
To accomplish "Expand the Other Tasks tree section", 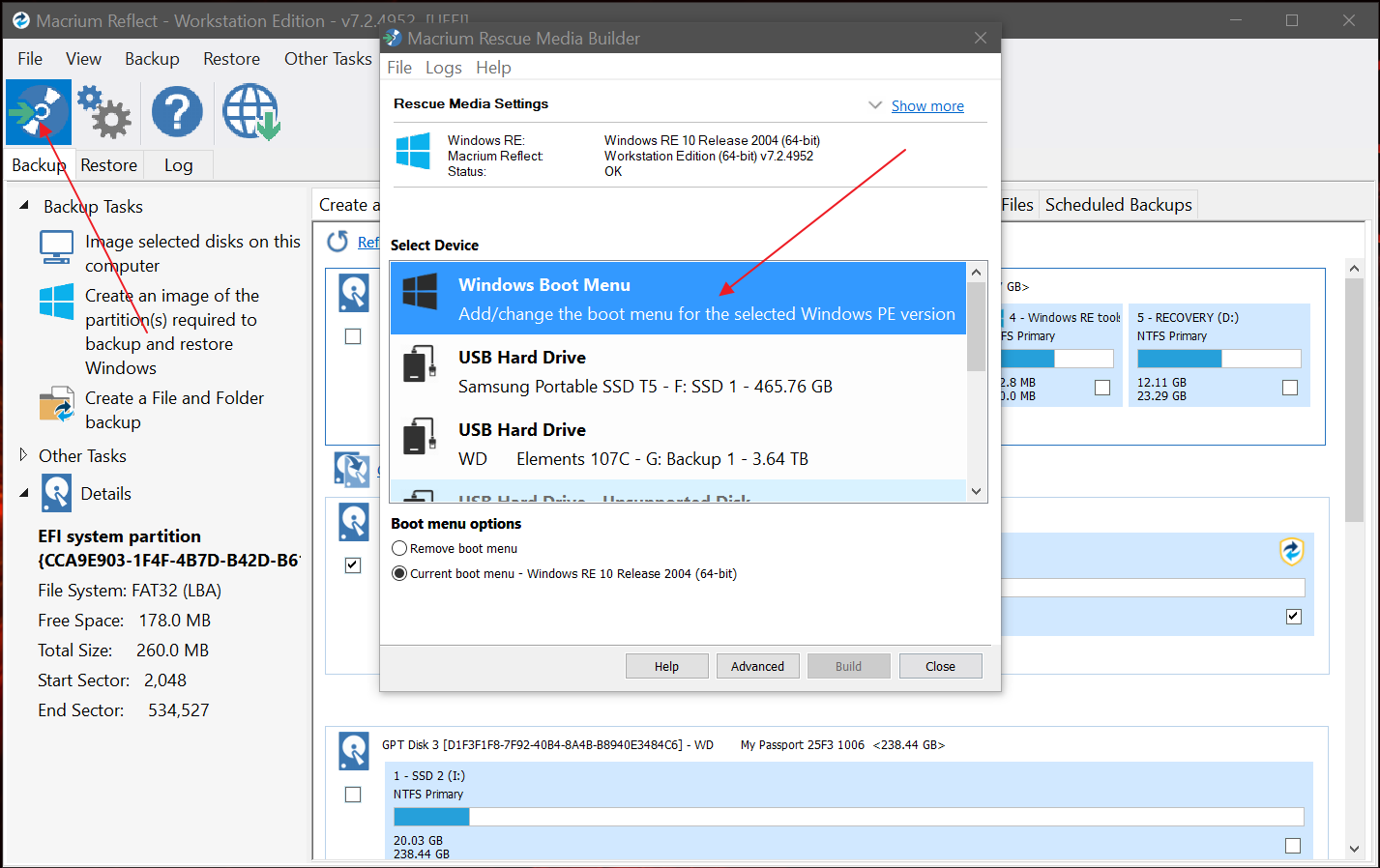I will pos(24,454).
